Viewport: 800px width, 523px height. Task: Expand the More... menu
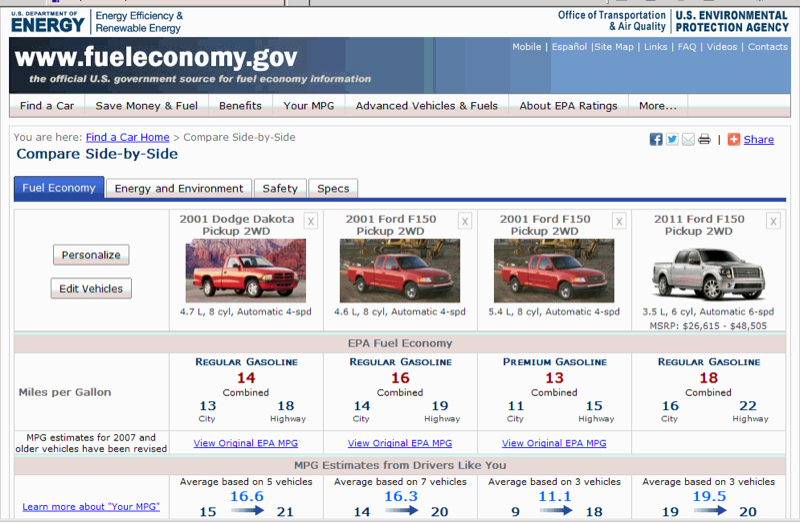pos(658,106)
